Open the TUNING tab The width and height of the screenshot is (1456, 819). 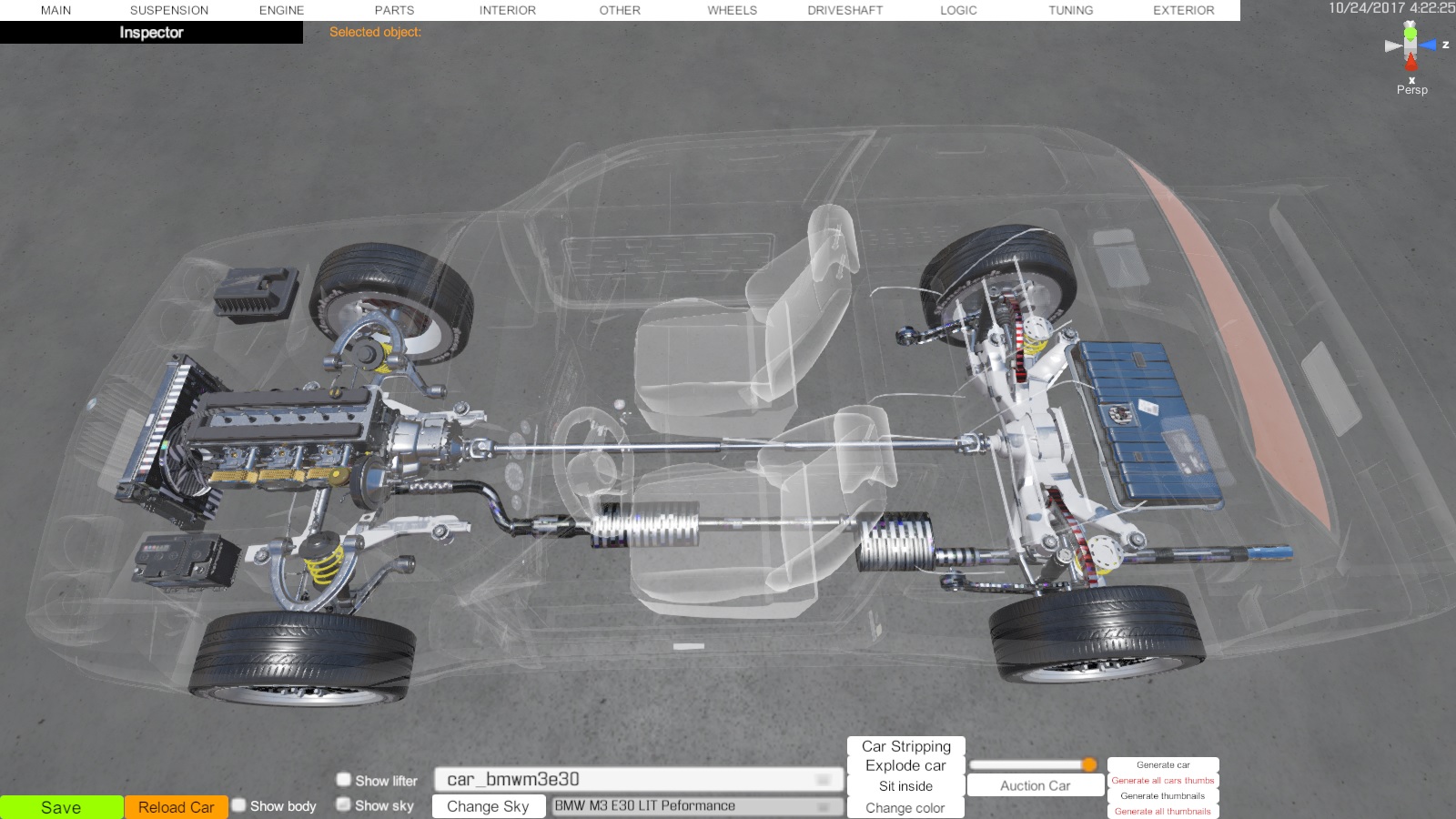[1070, 10]
